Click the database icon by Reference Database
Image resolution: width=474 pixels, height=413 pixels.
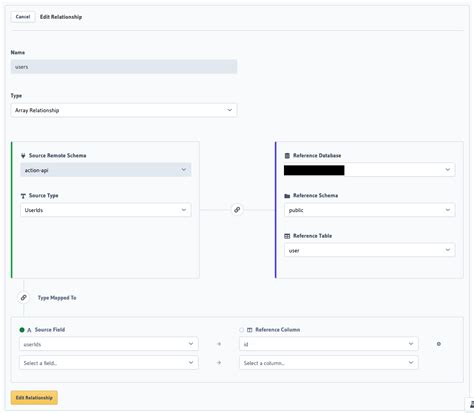point(287,156)
